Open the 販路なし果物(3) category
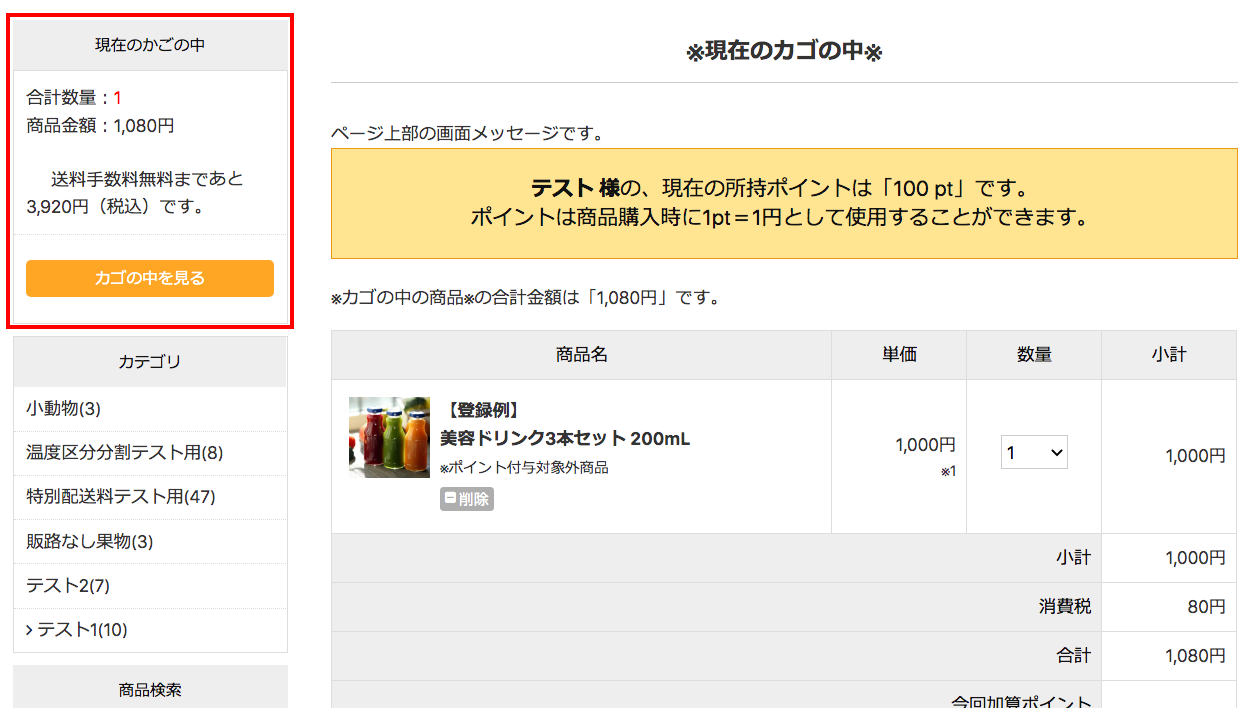Image resolution: width=1247 pixels, height=708 pixels. (89, 541)
